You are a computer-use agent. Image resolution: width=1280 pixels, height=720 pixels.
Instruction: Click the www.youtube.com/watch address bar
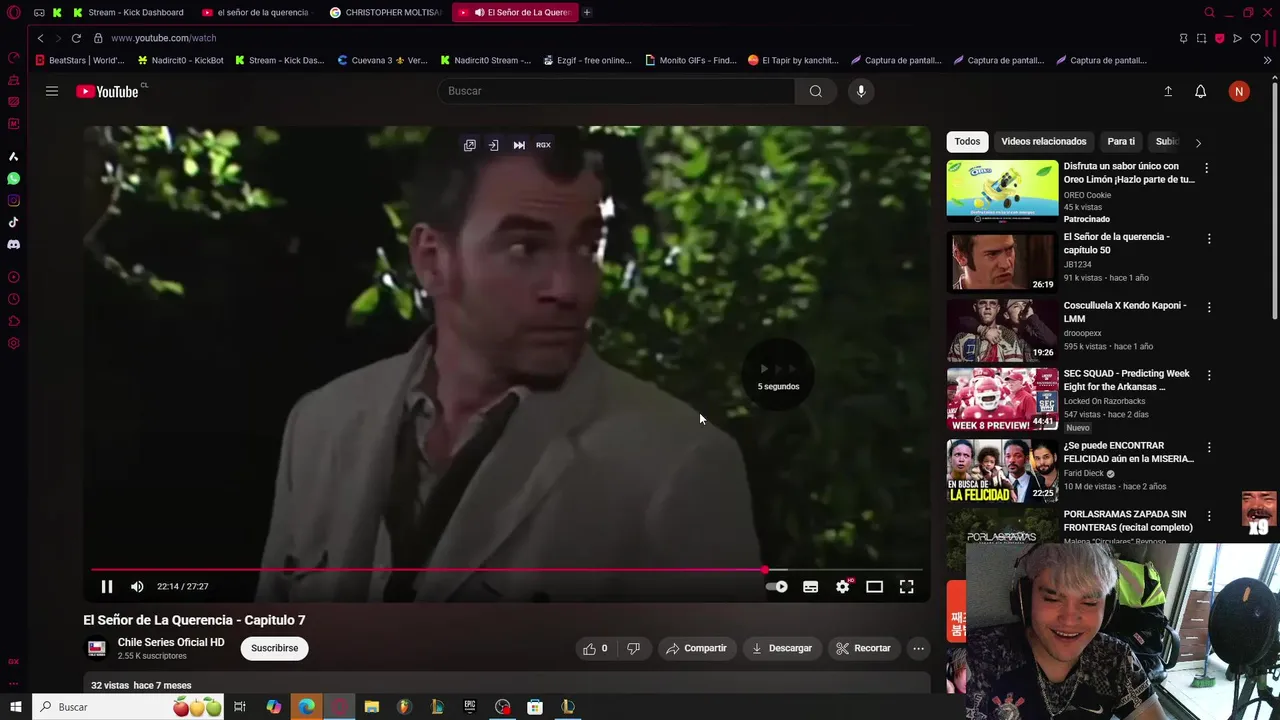pyautogui.click(x=163, y=38)
